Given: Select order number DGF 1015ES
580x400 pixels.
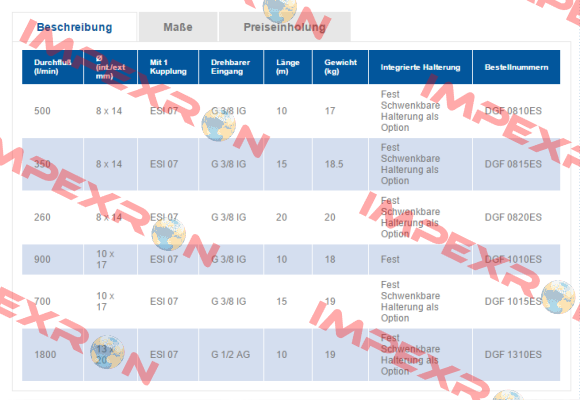Looking at the screenshot, I should point(513,302).
